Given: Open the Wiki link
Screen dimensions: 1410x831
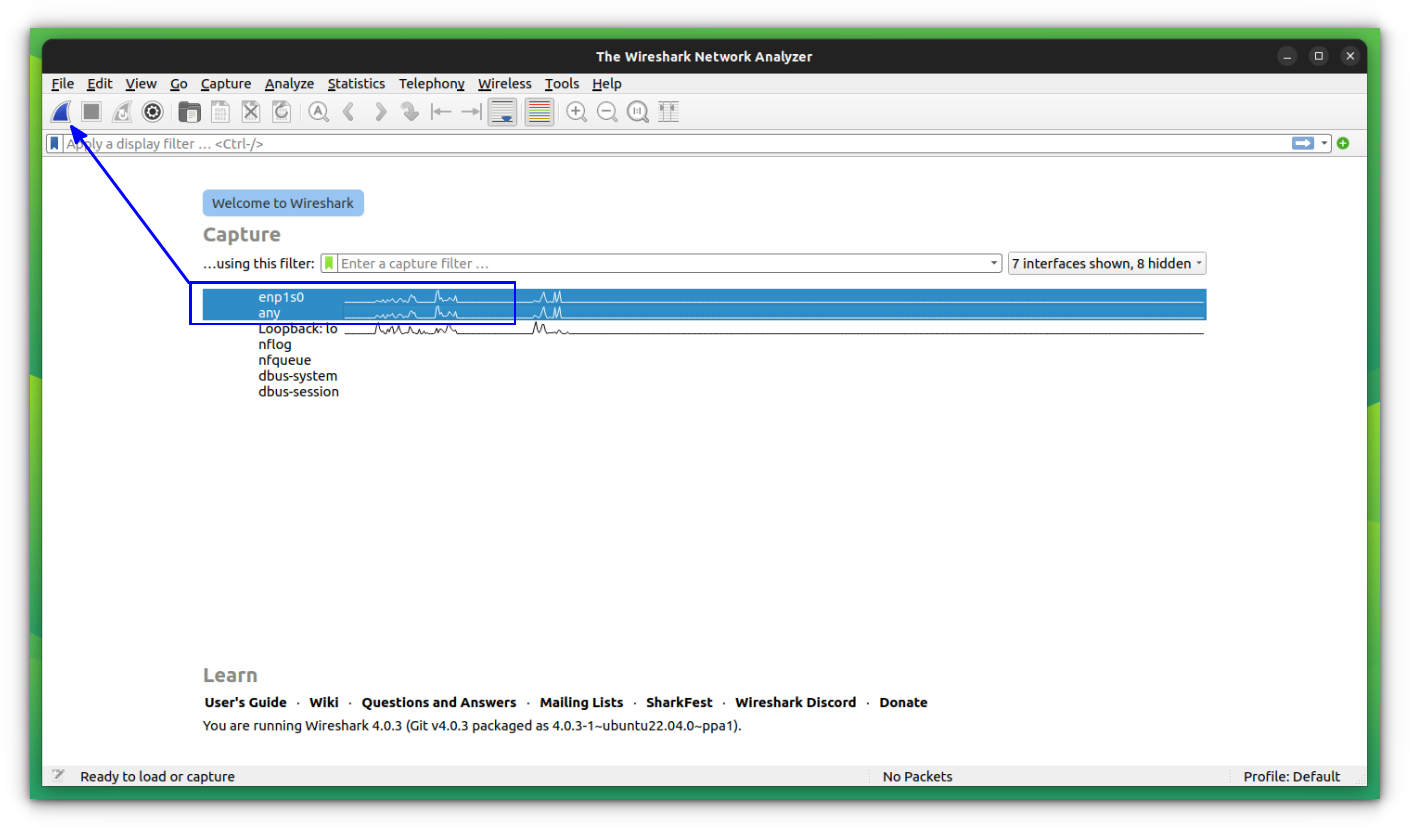Looking at the screenshot, I should tap(324, 703).
